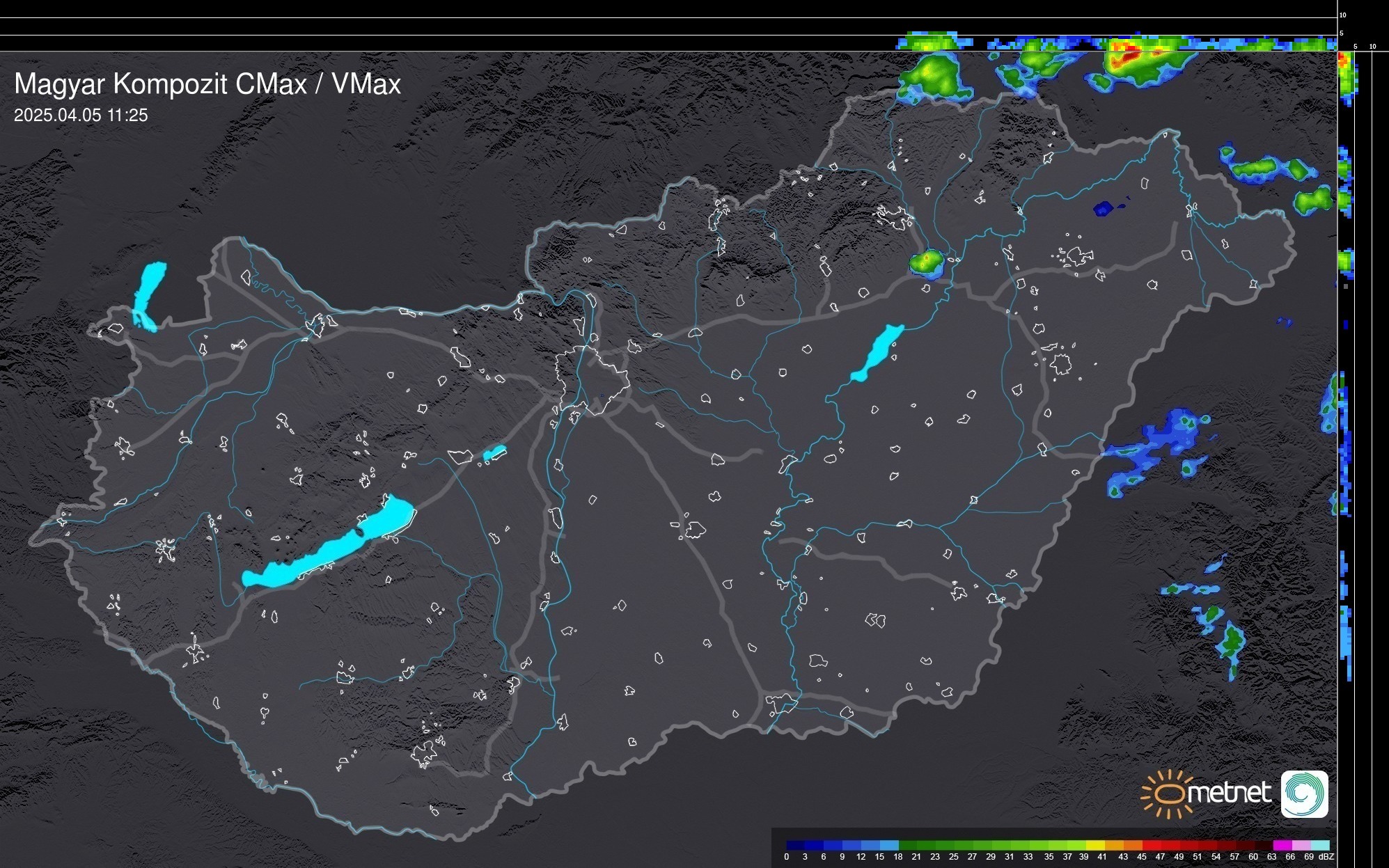Click the dark blue 0 dBZ swatch
The width and height of the screenshot is (1389, 868).
794,845
